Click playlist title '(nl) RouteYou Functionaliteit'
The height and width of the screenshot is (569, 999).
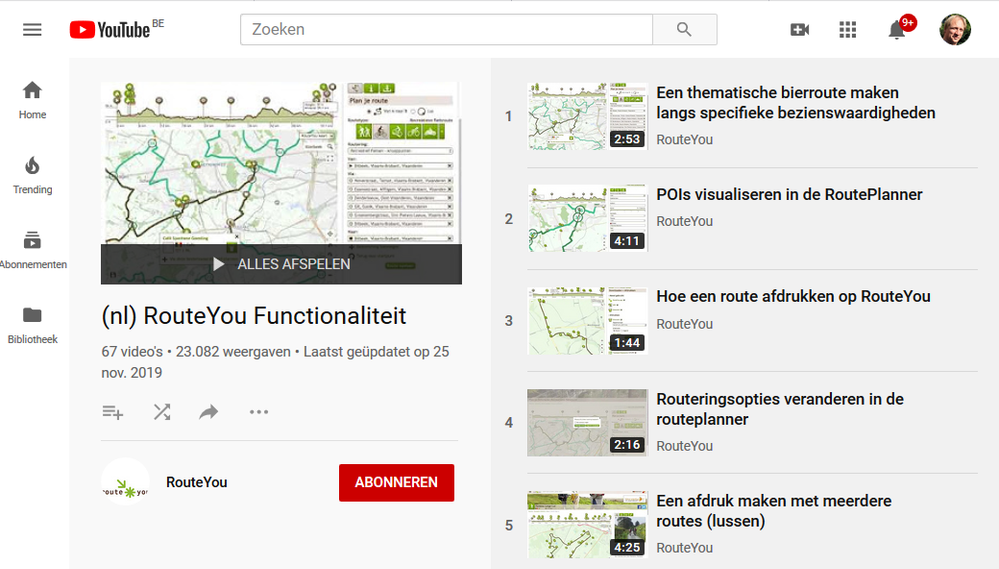254,316
